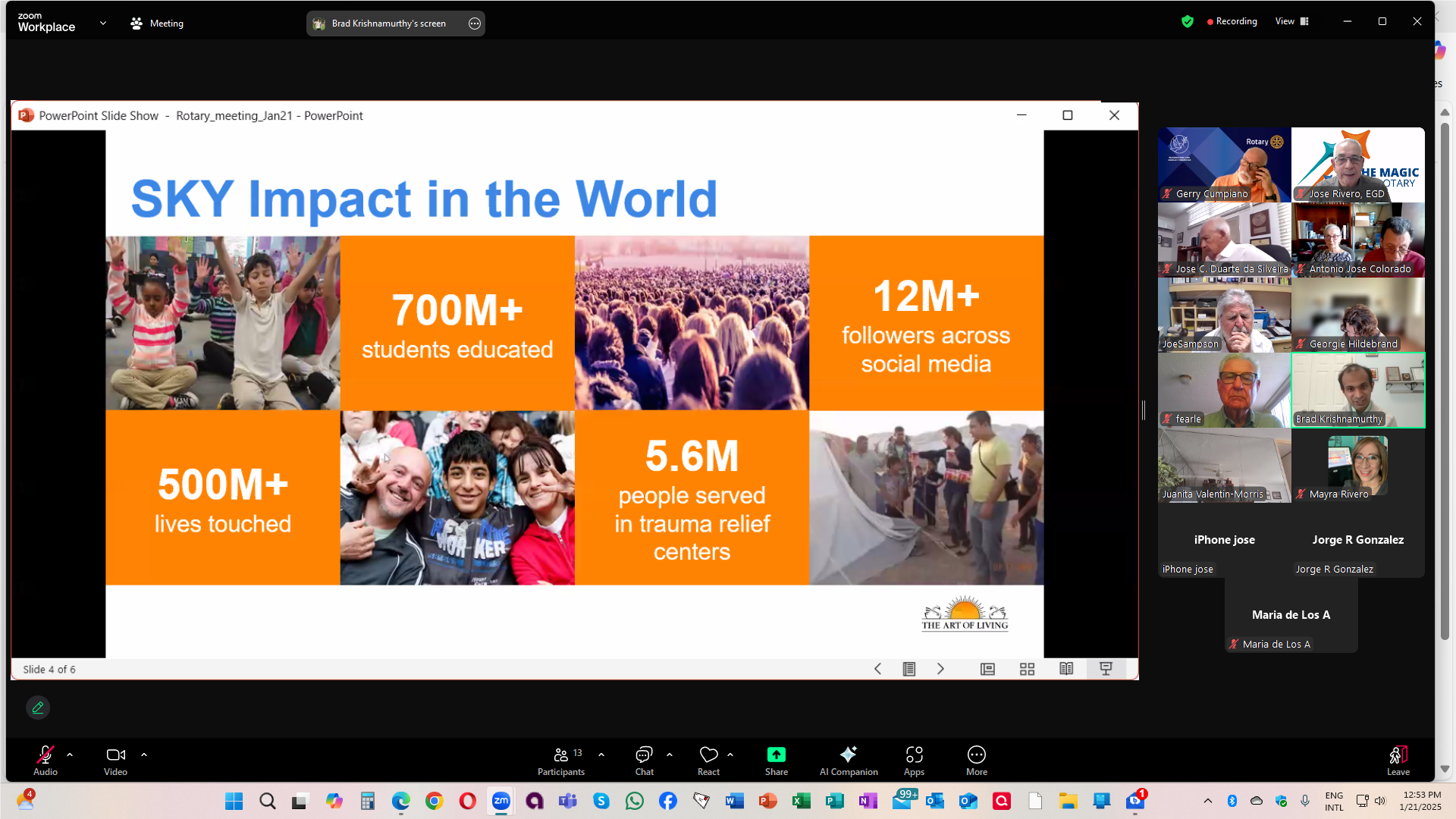Expand video options arrow beside Video

pos(144,755)
